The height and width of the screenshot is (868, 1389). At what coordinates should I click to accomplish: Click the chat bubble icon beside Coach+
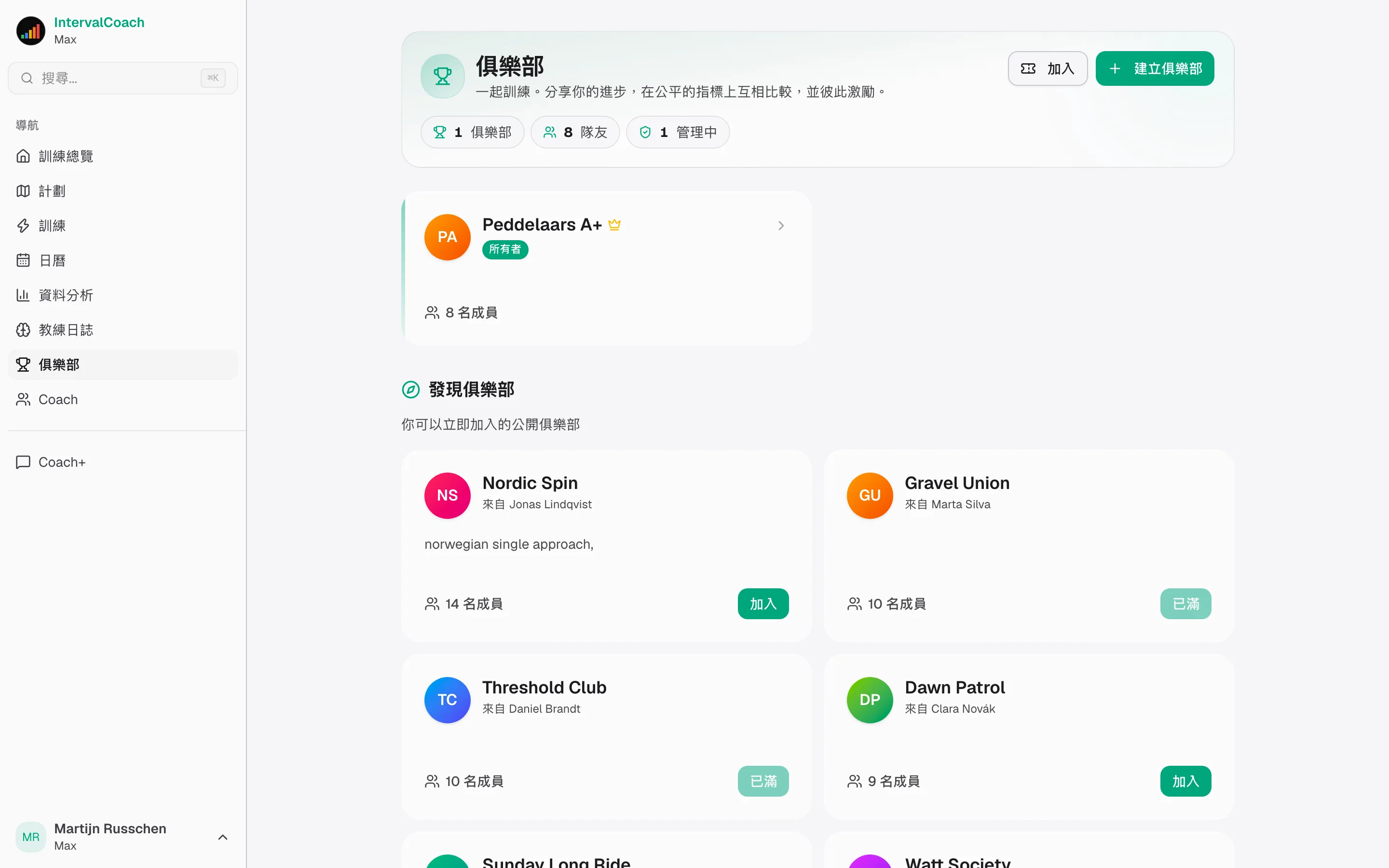[23, 462]
